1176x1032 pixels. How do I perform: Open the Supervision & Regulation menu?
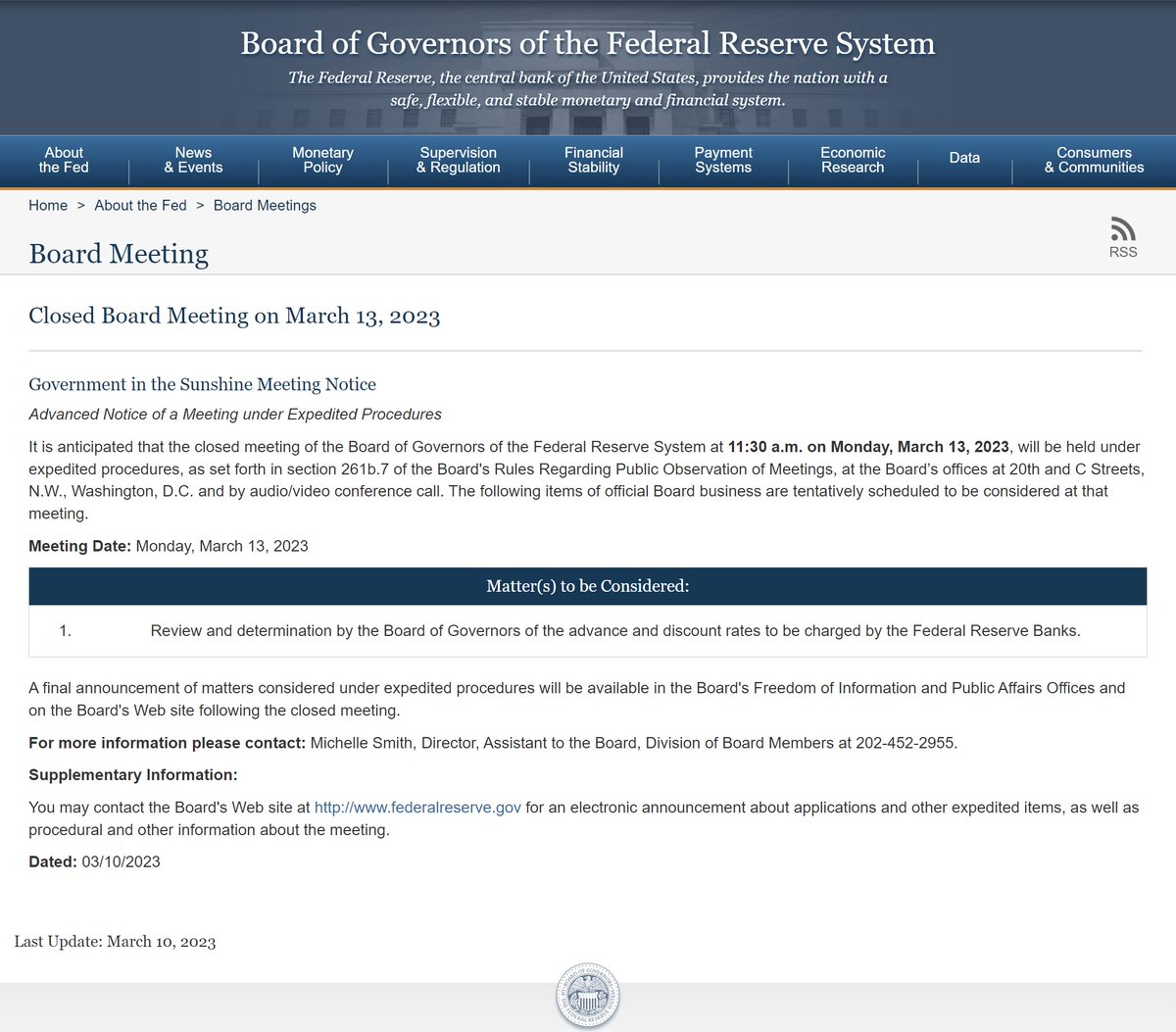(459, 160)
